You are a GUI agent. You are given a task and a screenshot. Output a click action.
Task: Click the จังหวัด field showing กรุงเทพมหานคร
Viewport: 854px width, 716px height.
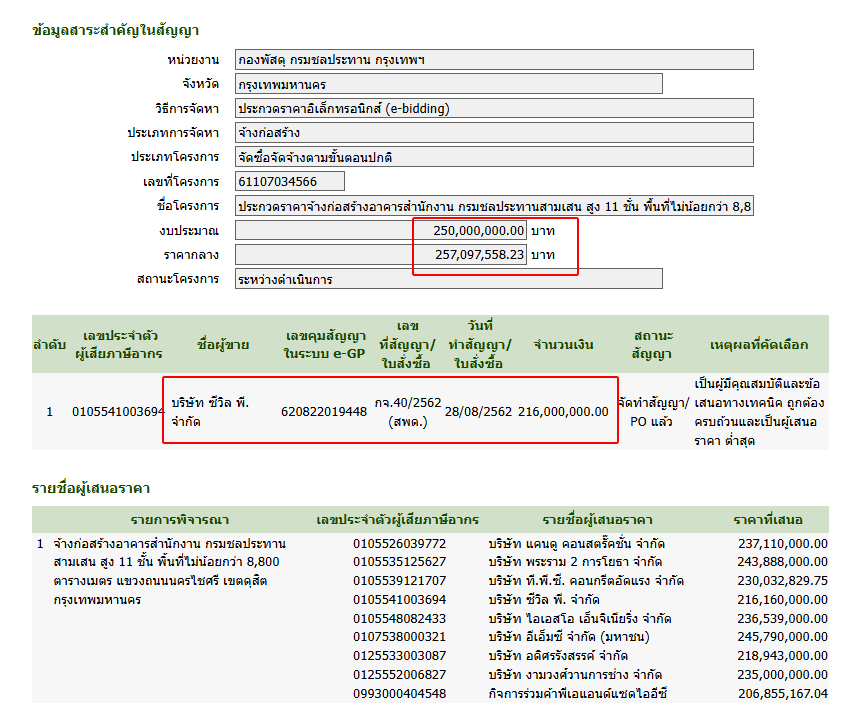pyautogui.click(x=448, y=84)
